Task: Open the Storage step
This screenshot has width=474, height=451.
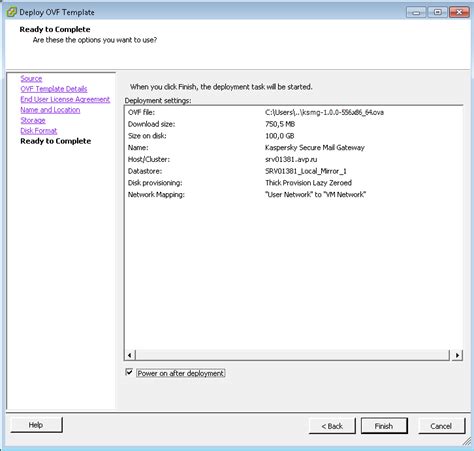Action: pos(33,120)
